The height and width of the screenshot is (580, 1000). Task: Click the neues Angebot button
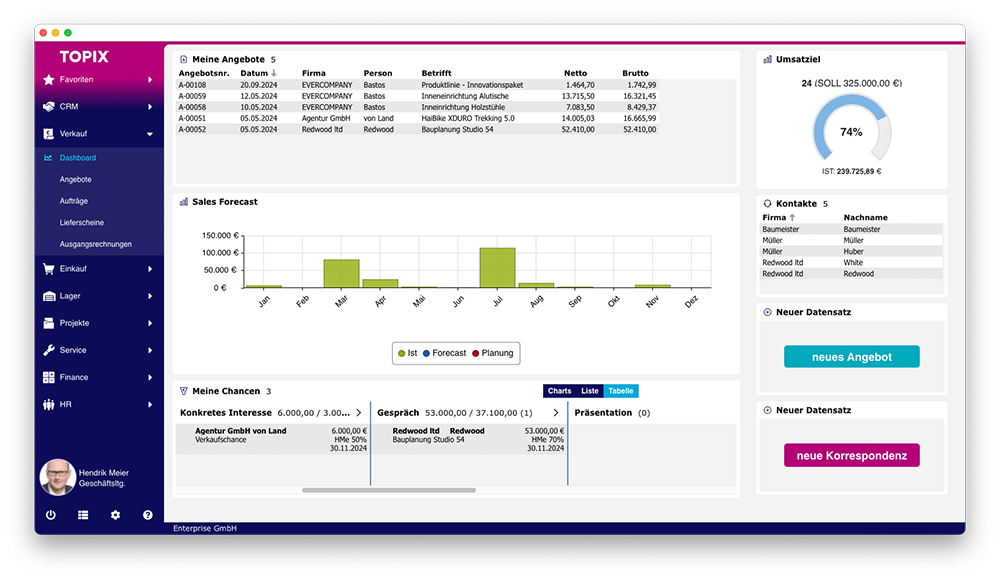click(x=851, y=357)
